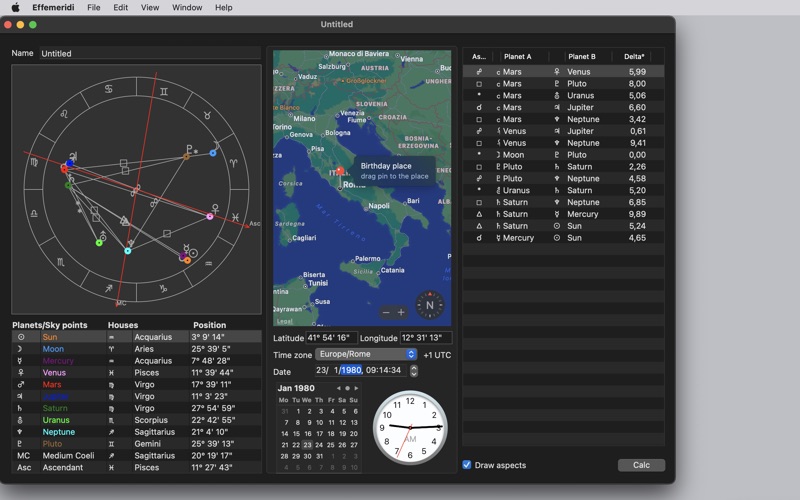Select day 30 in the calendar
The width and height of the screenshot is (800, 500).
click(307, 456)
